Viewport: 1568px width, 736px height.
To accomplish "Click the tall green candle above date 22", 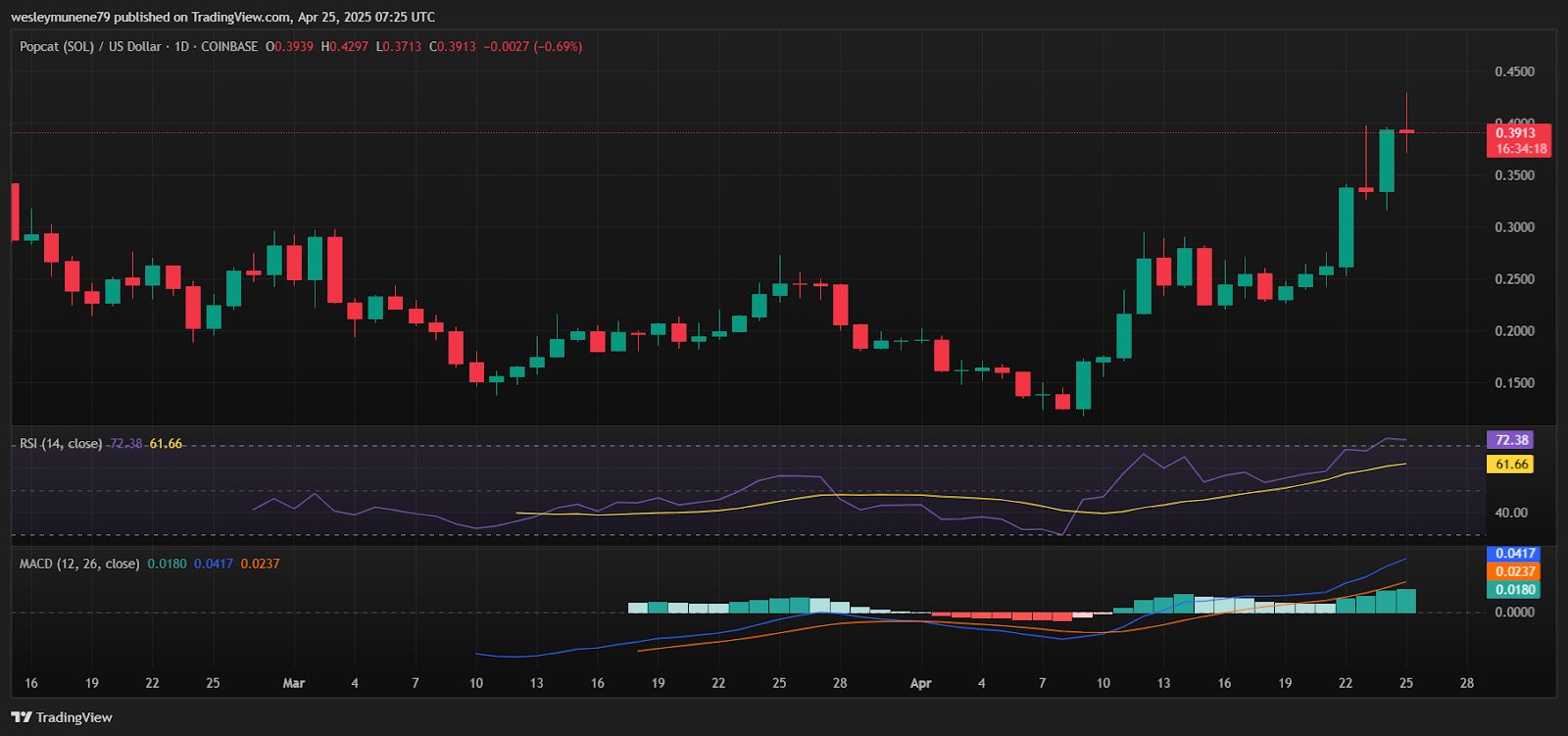I will (1347, 227).
